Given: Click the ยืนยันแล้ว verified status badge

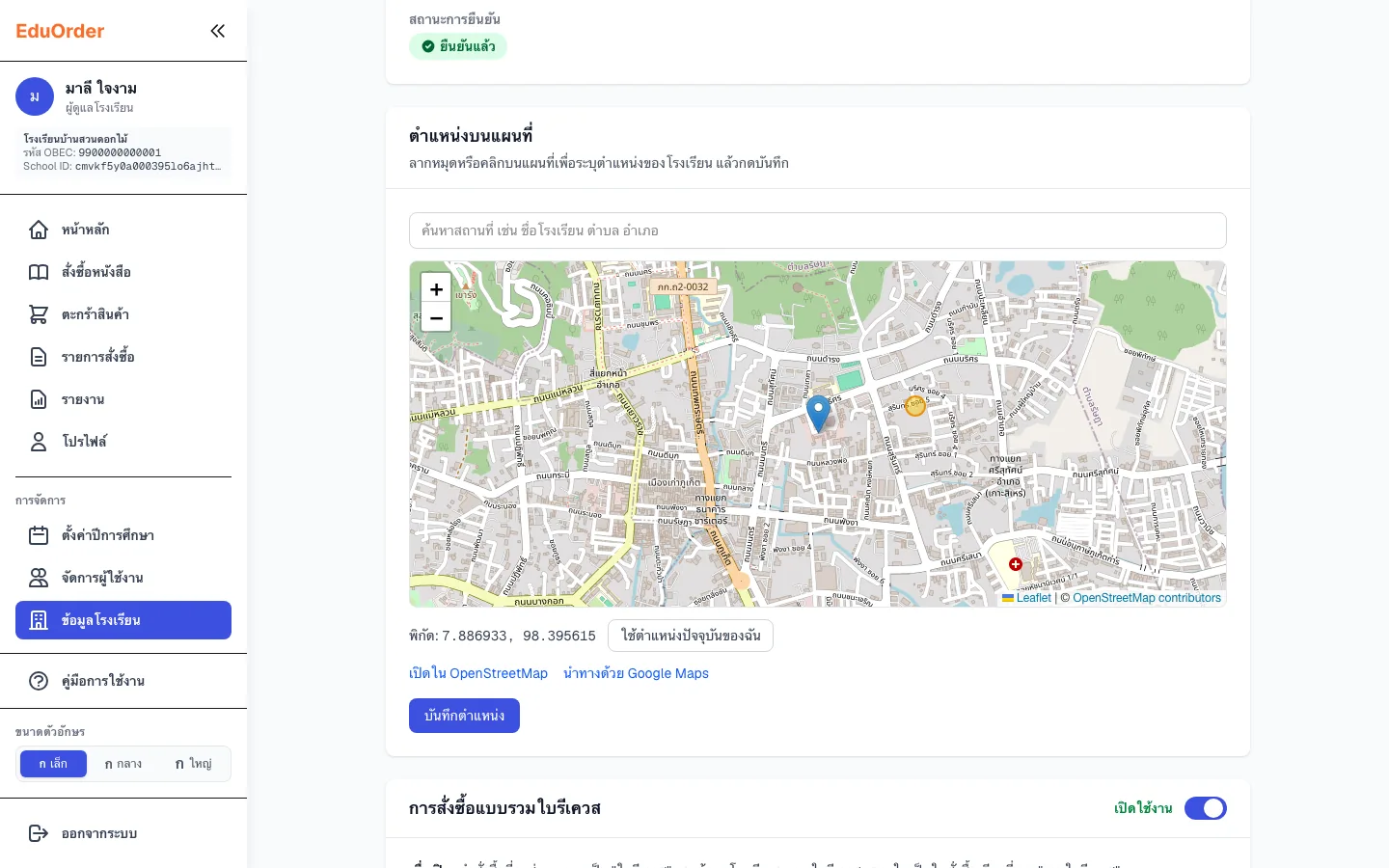Looking at the screenshot, I should [458, 46].
